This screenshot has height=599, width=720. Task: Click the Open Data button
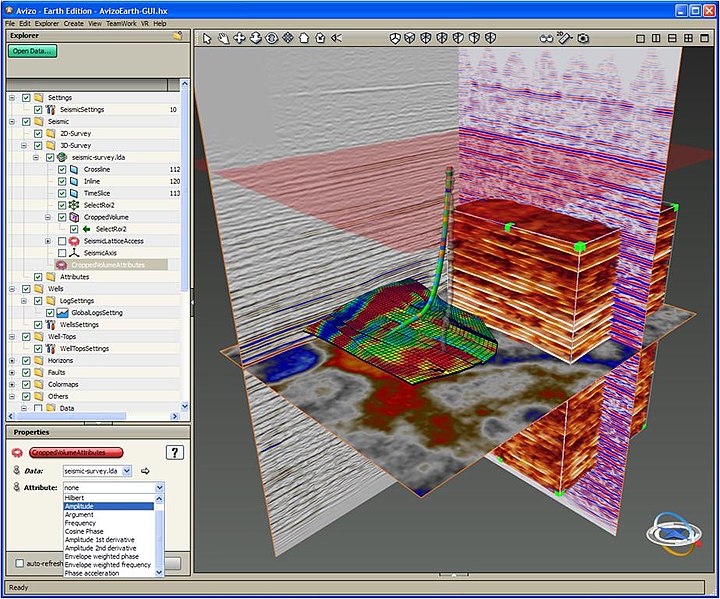pos(33,51)
